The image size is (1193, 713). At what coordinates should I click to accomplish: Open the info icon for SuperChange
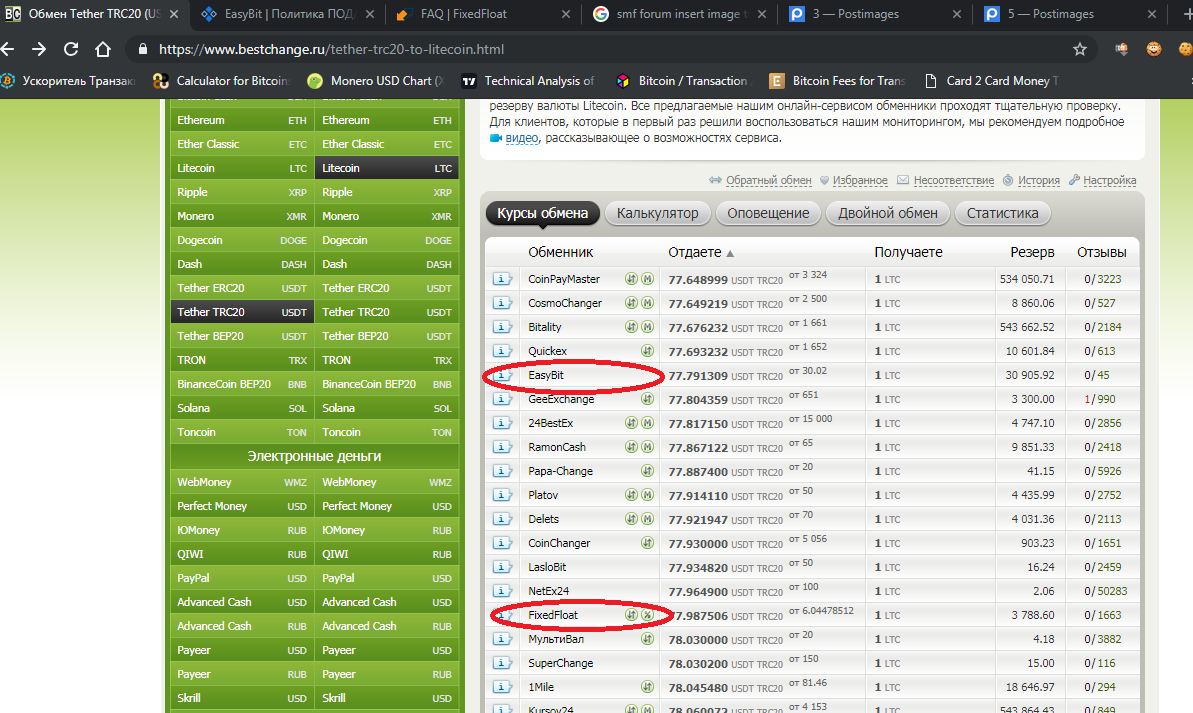tap(501, 663)
